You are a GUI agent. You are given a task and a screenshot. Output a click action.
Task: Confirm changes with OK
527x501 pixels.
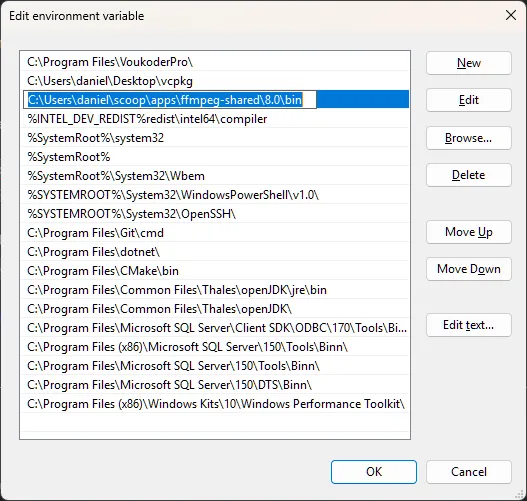click(x=374, y=472)
